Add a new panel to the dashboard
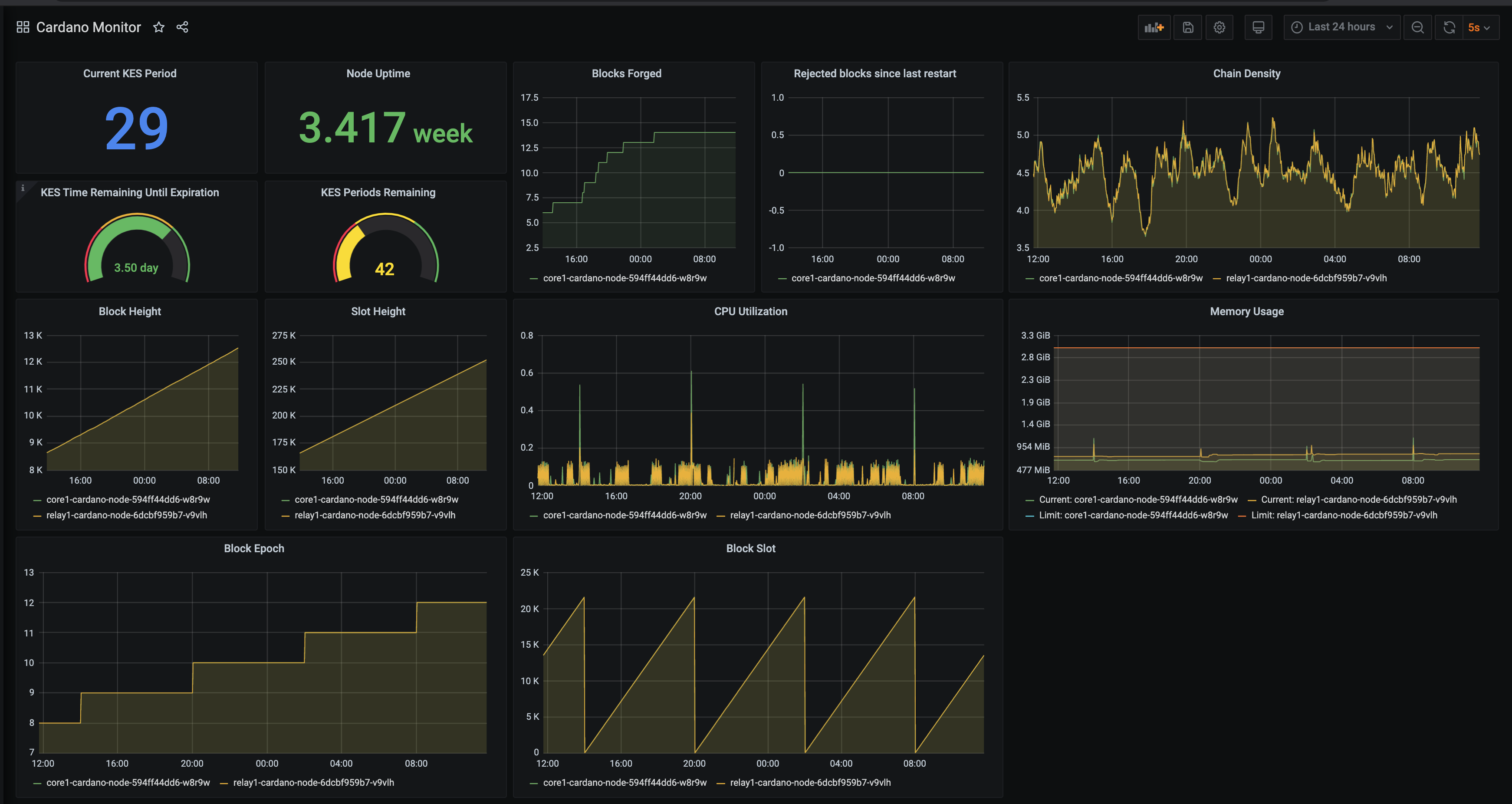The image size is (1512, 804). [x=1154, y=28]
